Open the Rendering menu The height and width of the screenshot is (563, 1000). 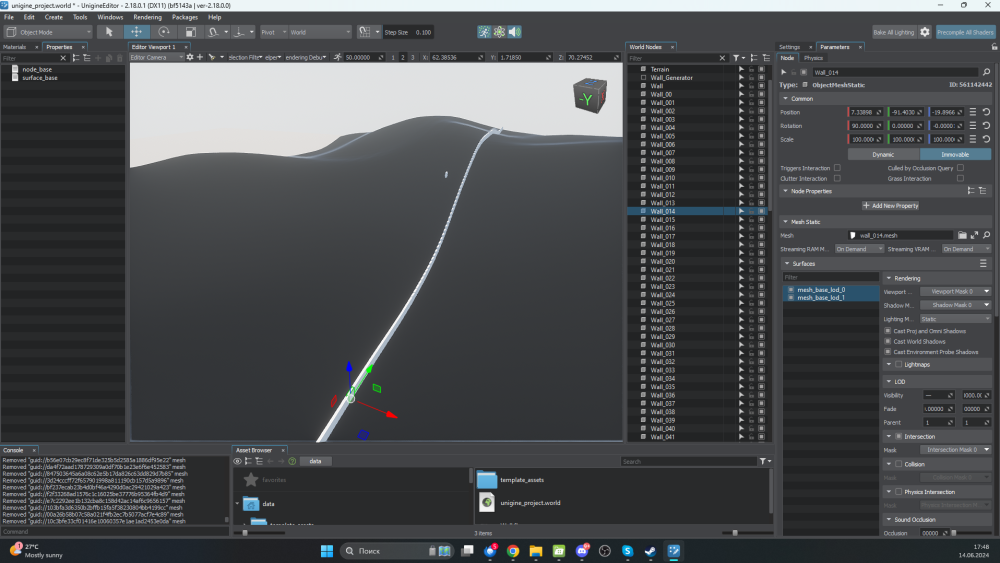coord(147,17)
